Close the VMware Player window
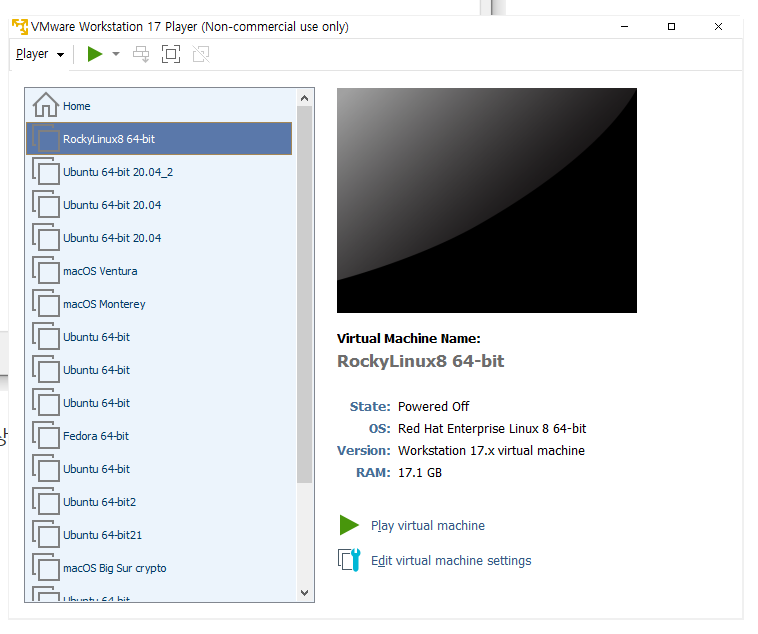The image size is (758, 634). (718, 27)
